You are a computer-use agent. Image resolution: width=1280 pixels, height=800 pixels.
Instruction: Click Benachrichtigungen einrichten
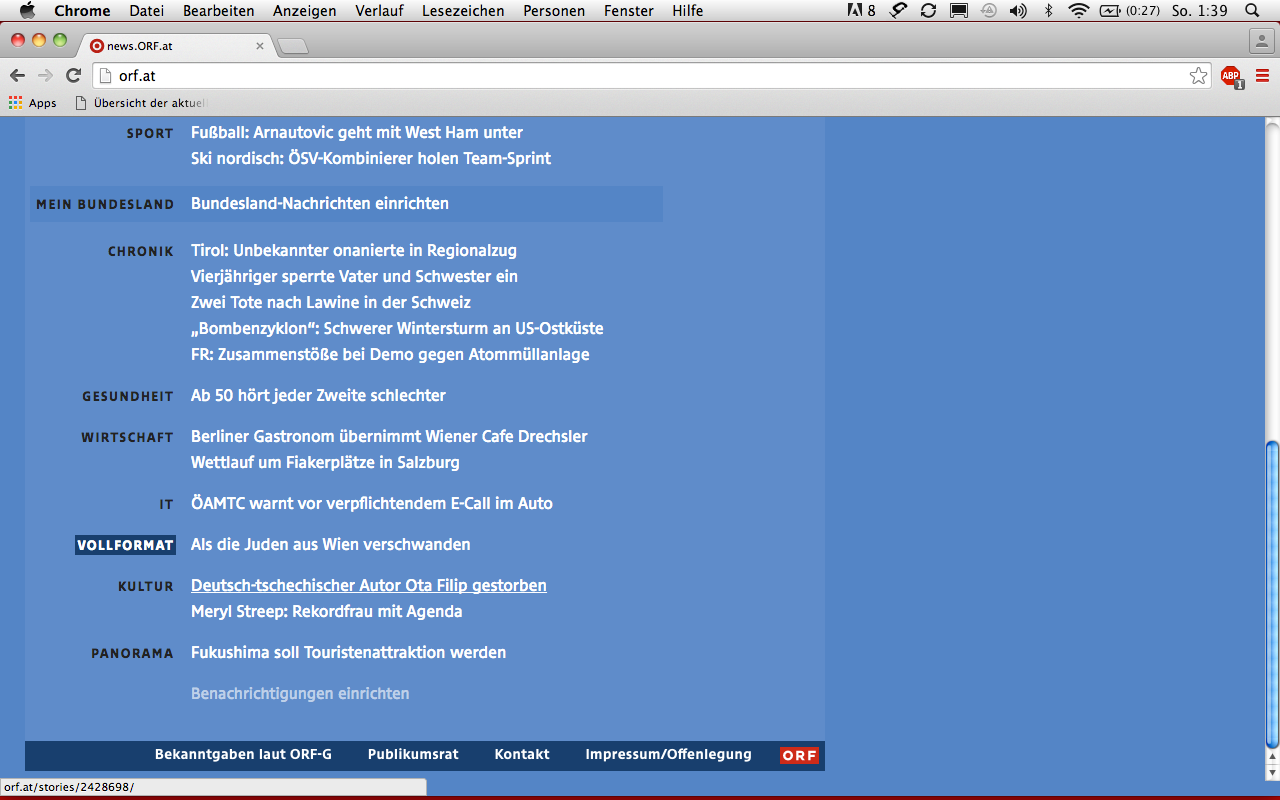click(300, 693)
